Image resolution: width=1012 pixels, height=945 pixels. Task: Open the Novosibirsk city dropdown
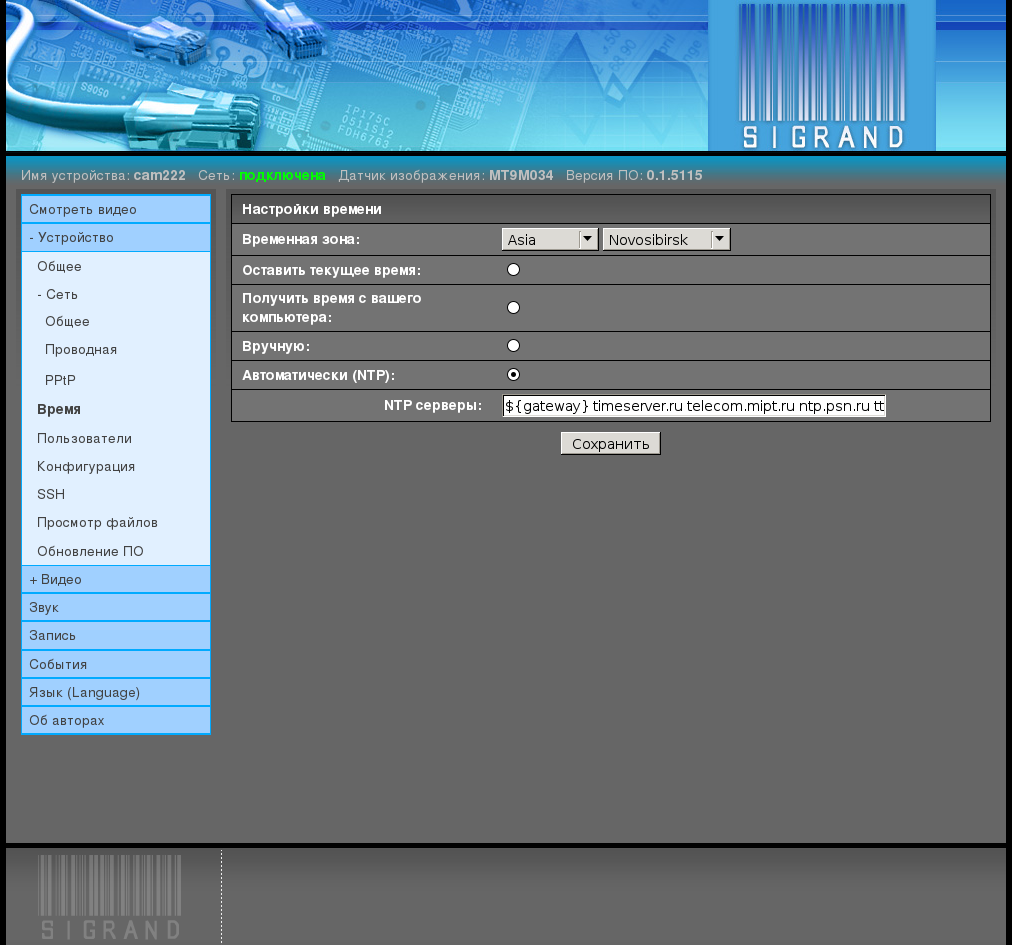[665, 240]
